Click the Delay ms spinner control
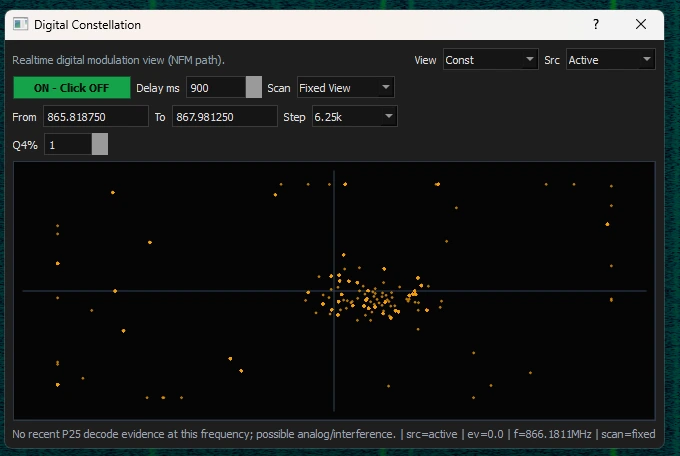 coord(254,88)
